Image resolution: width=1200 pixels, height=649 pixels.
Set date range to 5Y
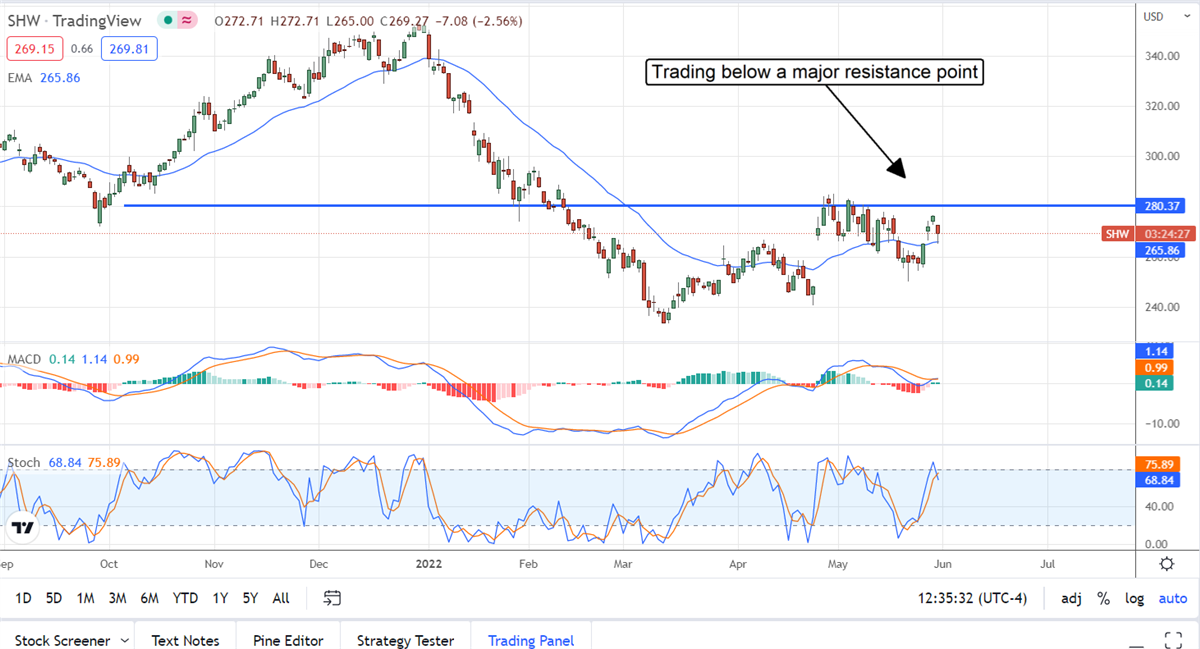click(x=250, y=598)
